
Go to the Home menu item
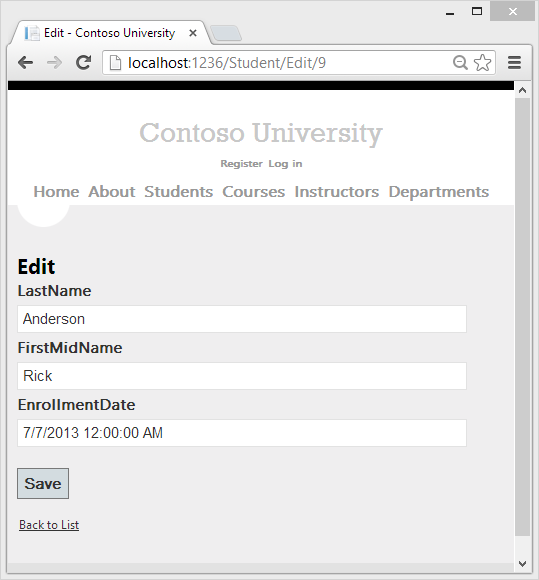click(56, 192)
